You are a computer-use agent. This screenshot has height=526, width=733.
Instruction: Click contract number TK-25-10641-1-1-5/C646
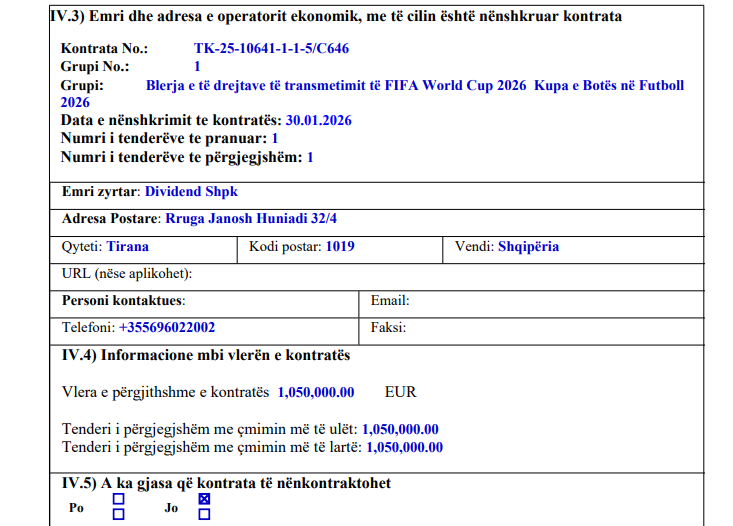pyautogui.click(x=271, y=48)
